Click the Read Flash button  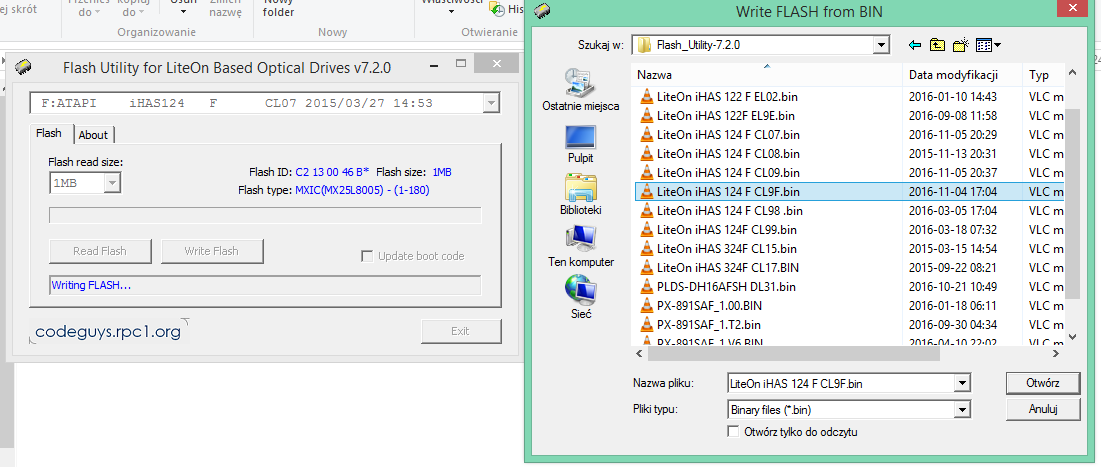coord(100,251)
